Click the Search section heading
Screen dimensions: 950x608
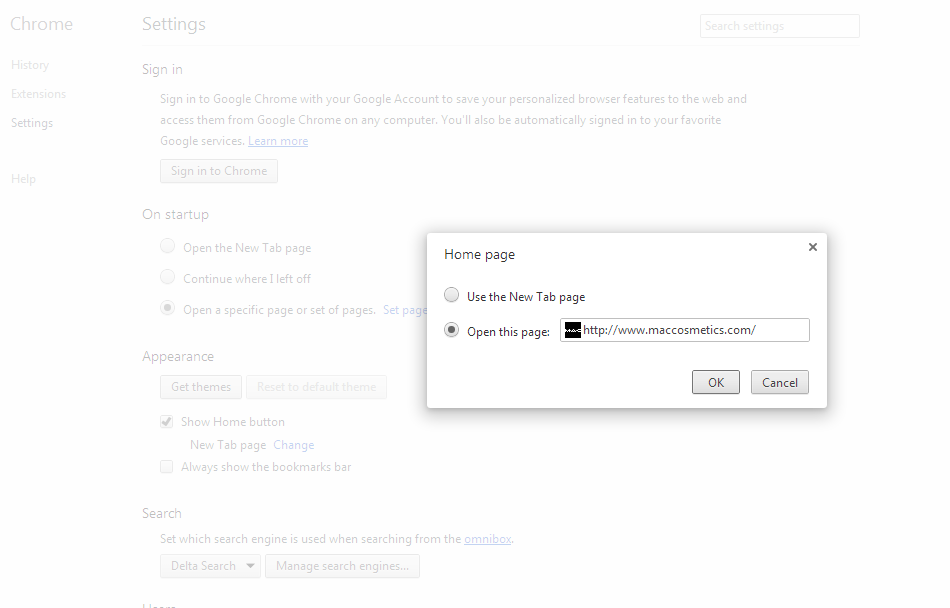162,514
